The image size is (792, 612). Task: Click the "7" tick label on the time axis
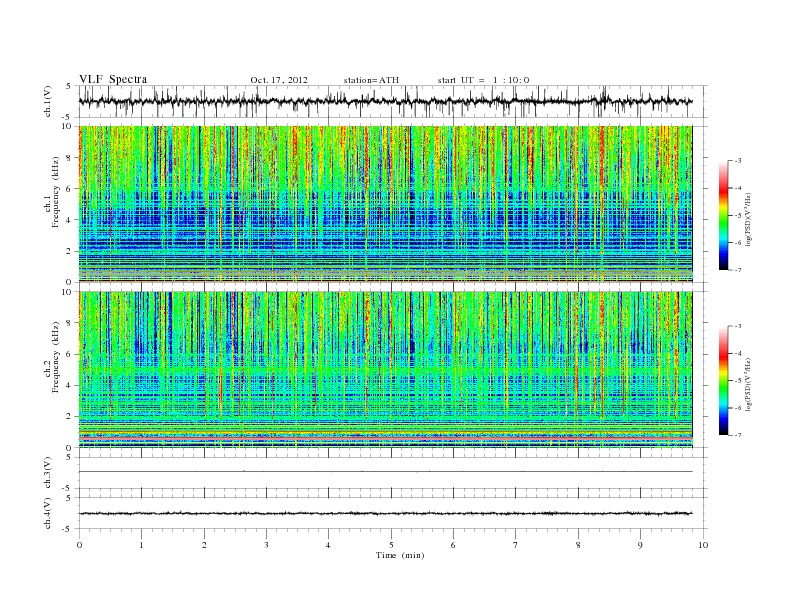click(x=516, y=545)
